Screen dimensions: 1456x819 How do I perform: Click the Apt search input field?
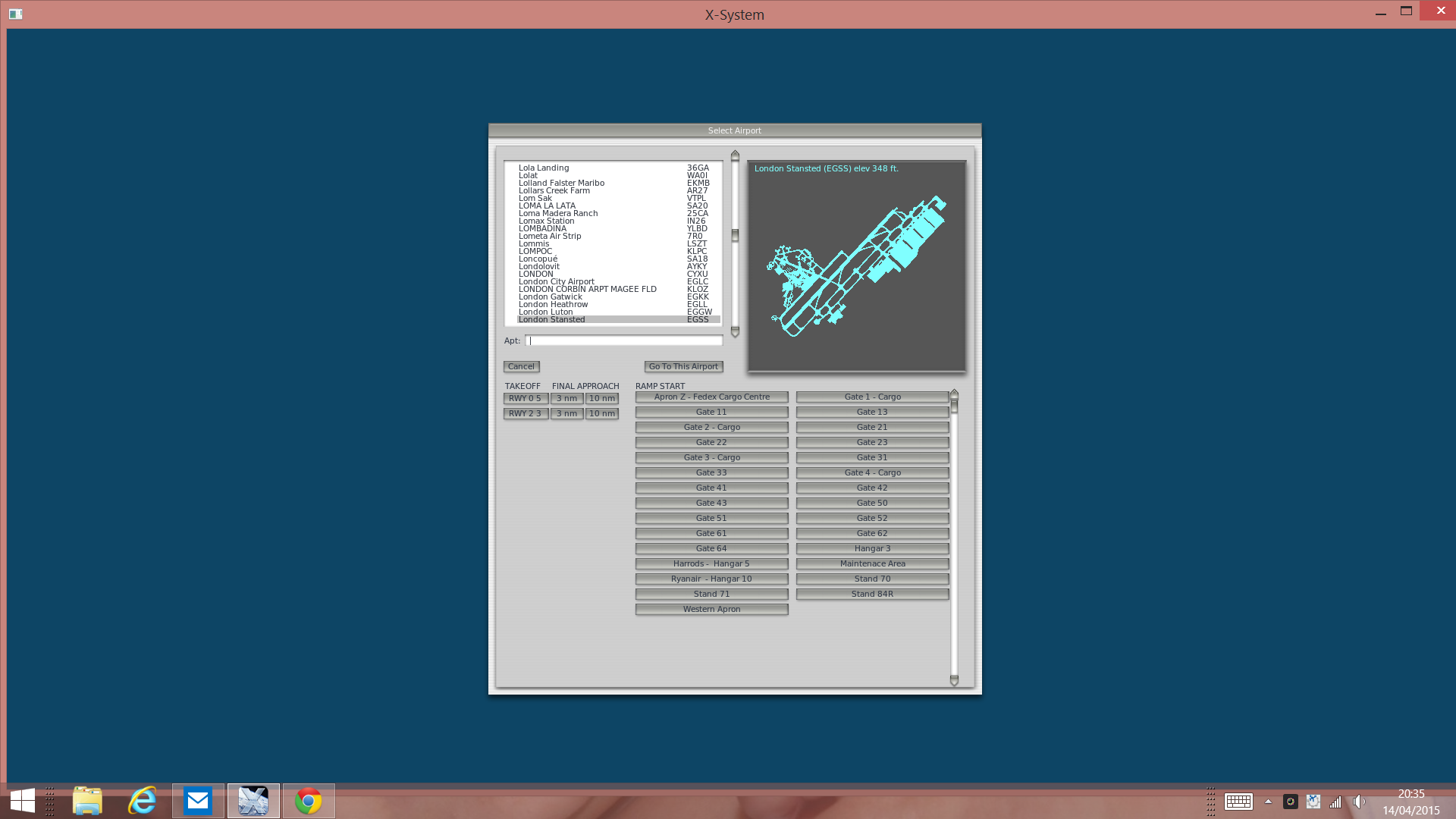click(x=624, y=340)
